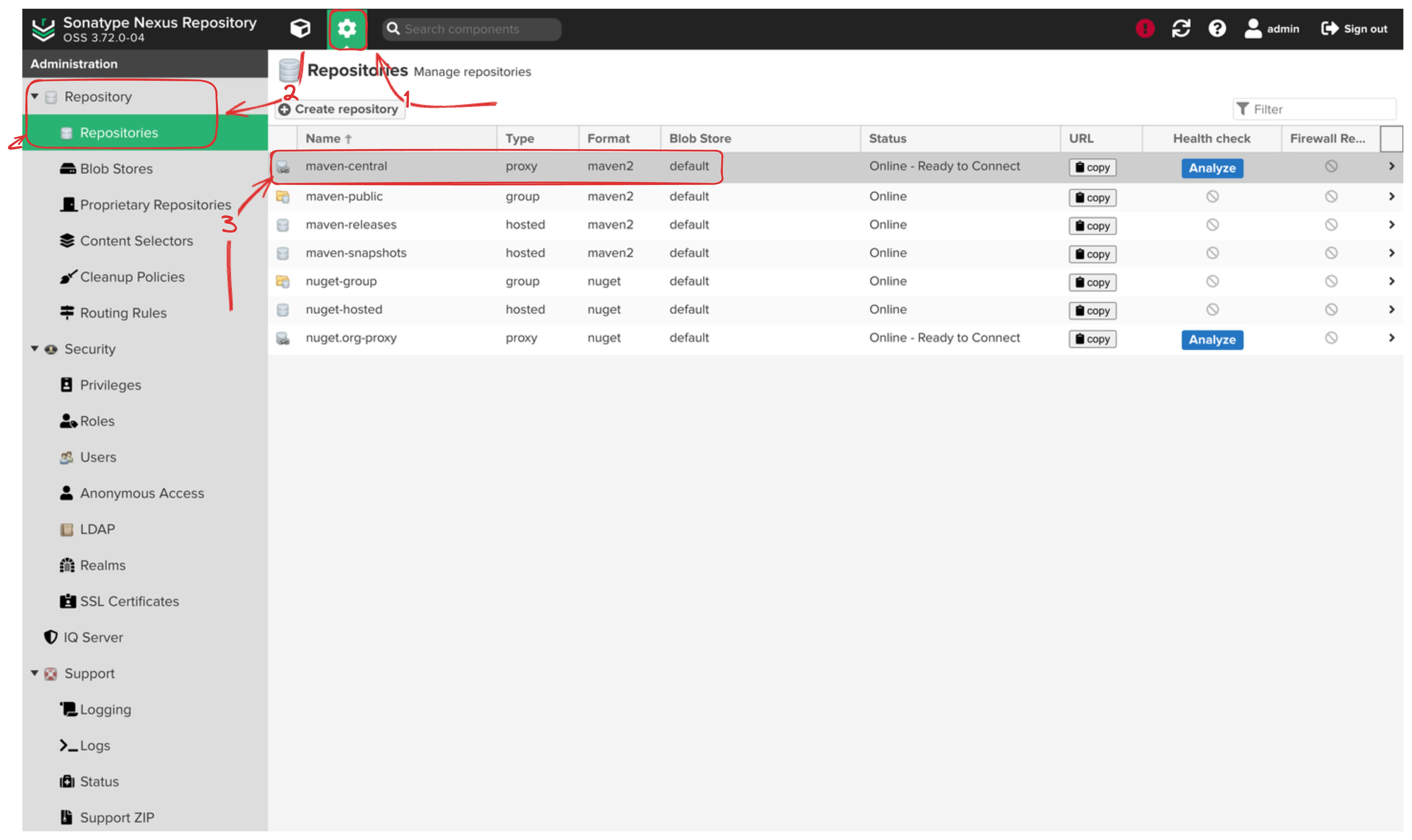Screen dimensions: 1412x840
Task: Open Cleanup Policies in the sidebar
Action: click(x=145, y=277)
